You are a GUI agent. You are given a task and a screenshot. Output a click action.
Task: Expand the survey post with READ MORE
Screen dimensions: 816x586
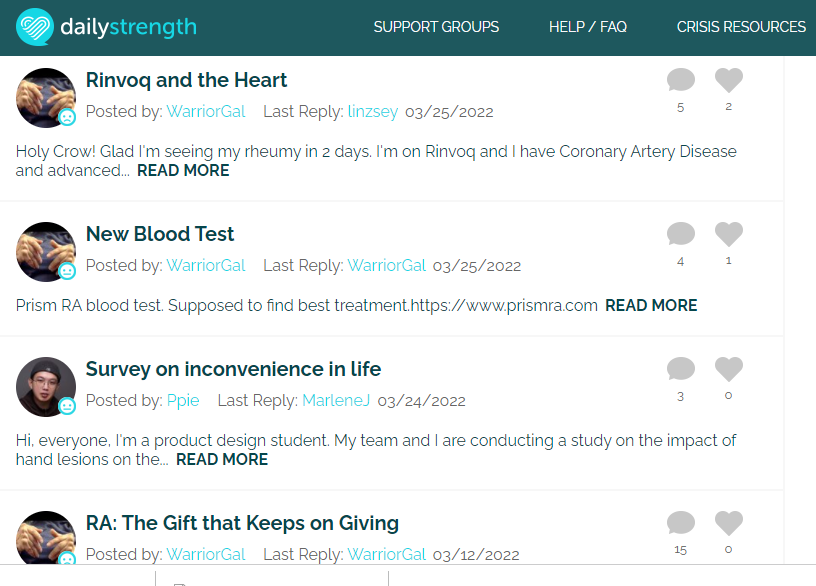pos(222,460)
